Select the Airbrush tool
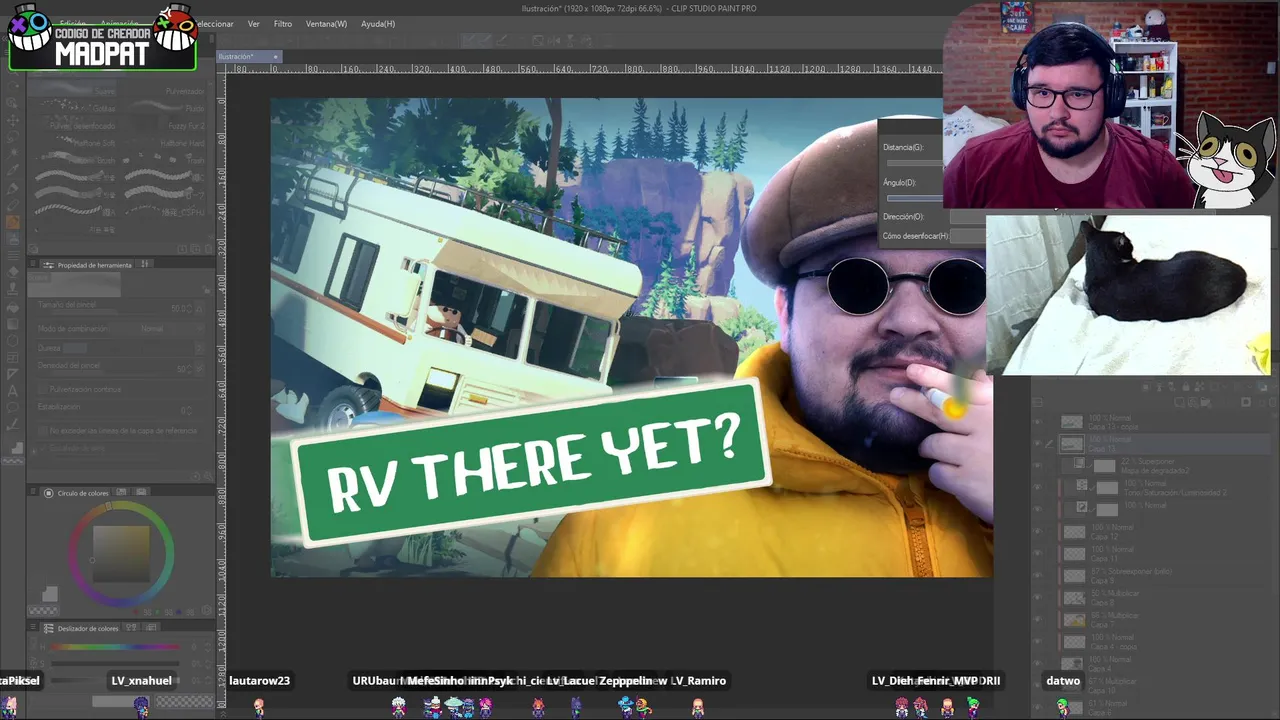 click(12, 239)
